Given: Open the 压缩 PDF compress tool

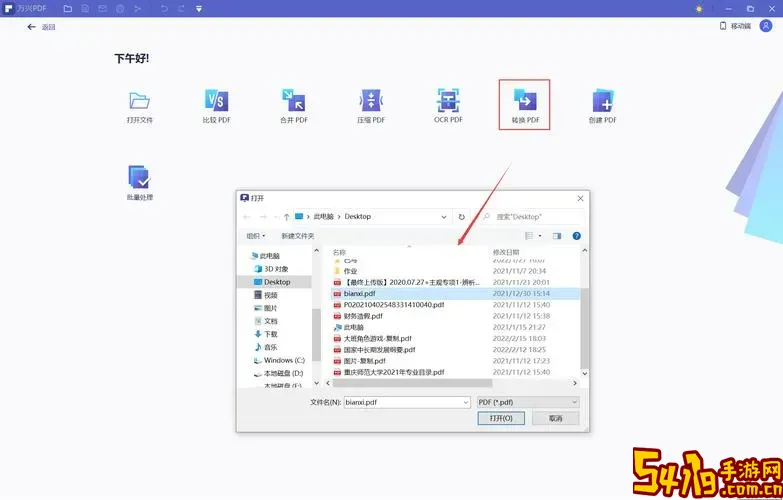Looking at the screenshot, I should coord(371,107).
